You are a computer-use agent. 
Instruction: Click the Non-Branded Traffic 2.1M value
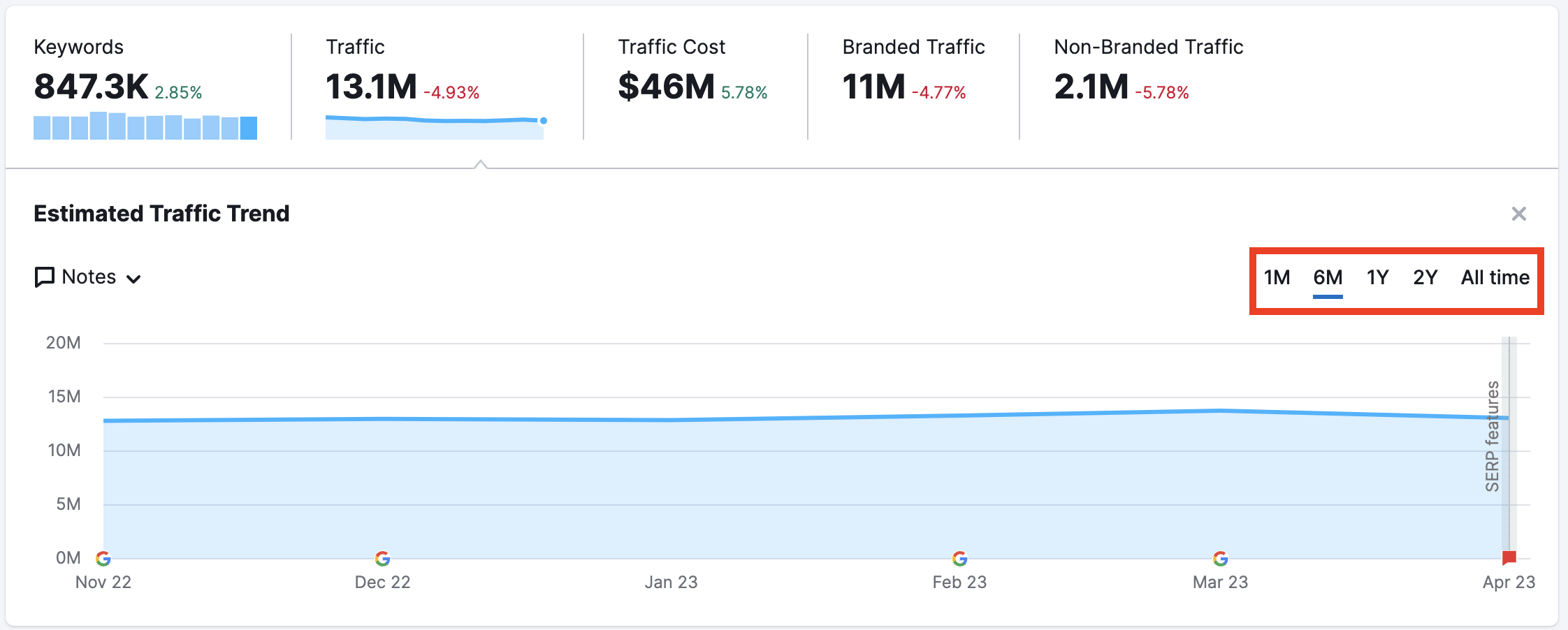(1091, 87)
